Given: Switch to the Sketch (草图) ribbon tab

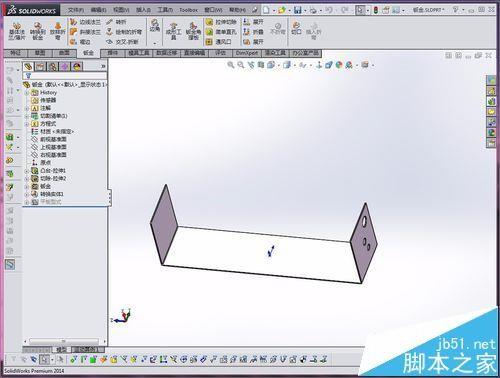Looking at the screenshot, I should pos(40,53).
